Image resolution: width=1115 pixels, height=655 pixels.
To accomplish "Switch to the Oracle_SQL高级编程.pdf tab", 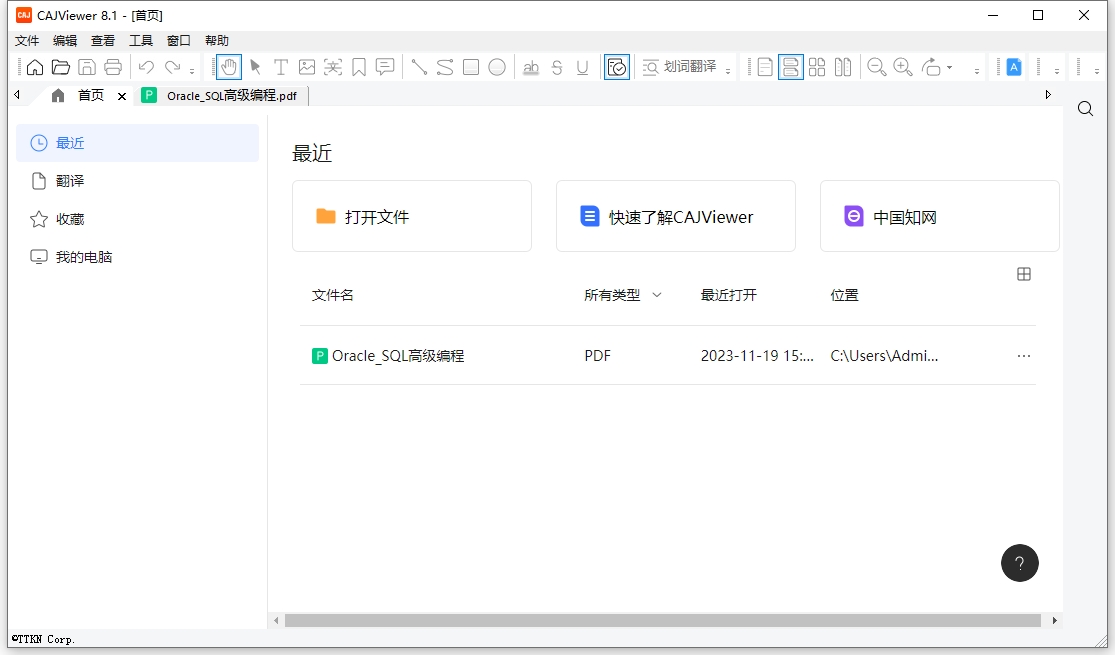I will point(224,96).
